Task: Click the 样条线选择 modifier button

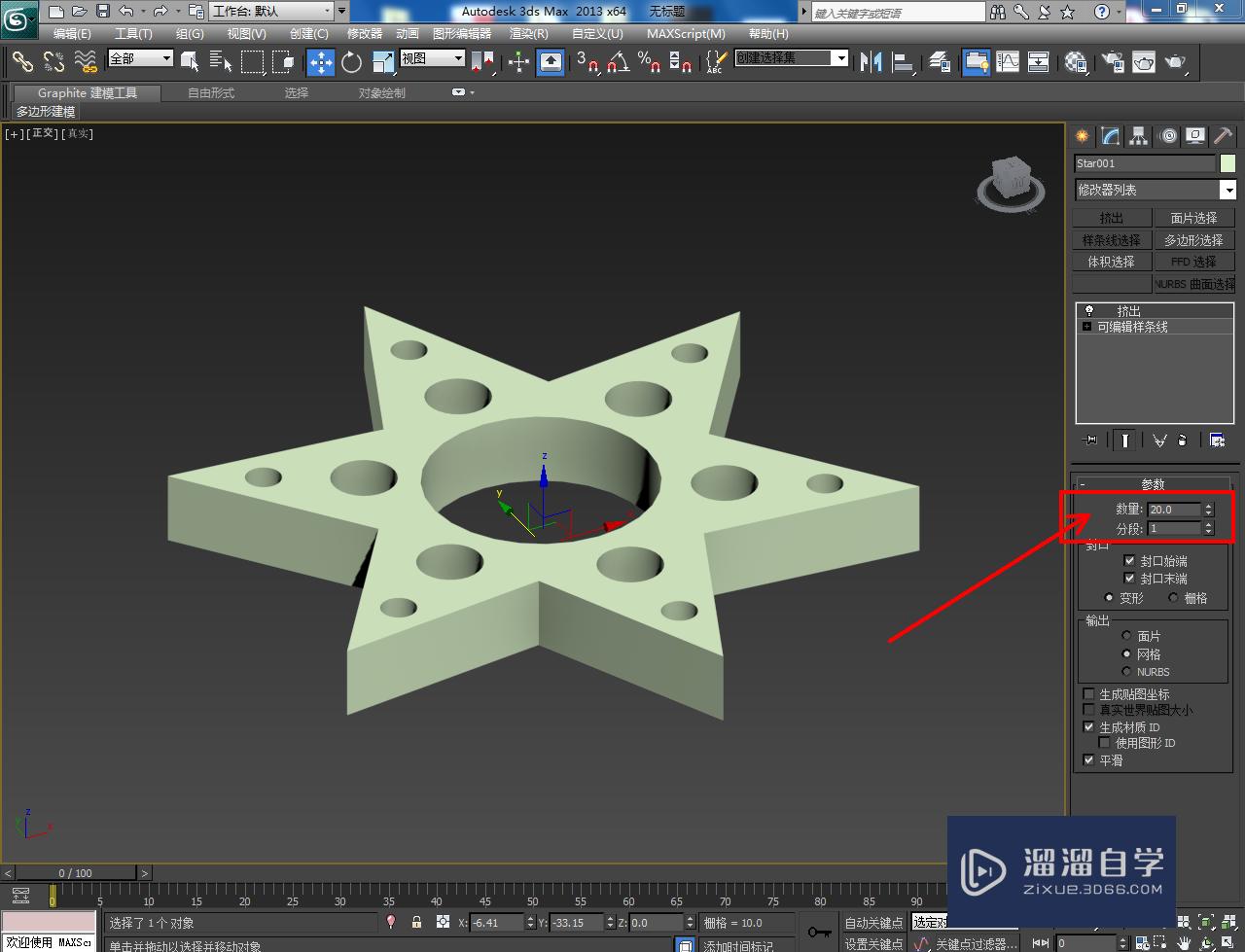Action: (1112, 240)
